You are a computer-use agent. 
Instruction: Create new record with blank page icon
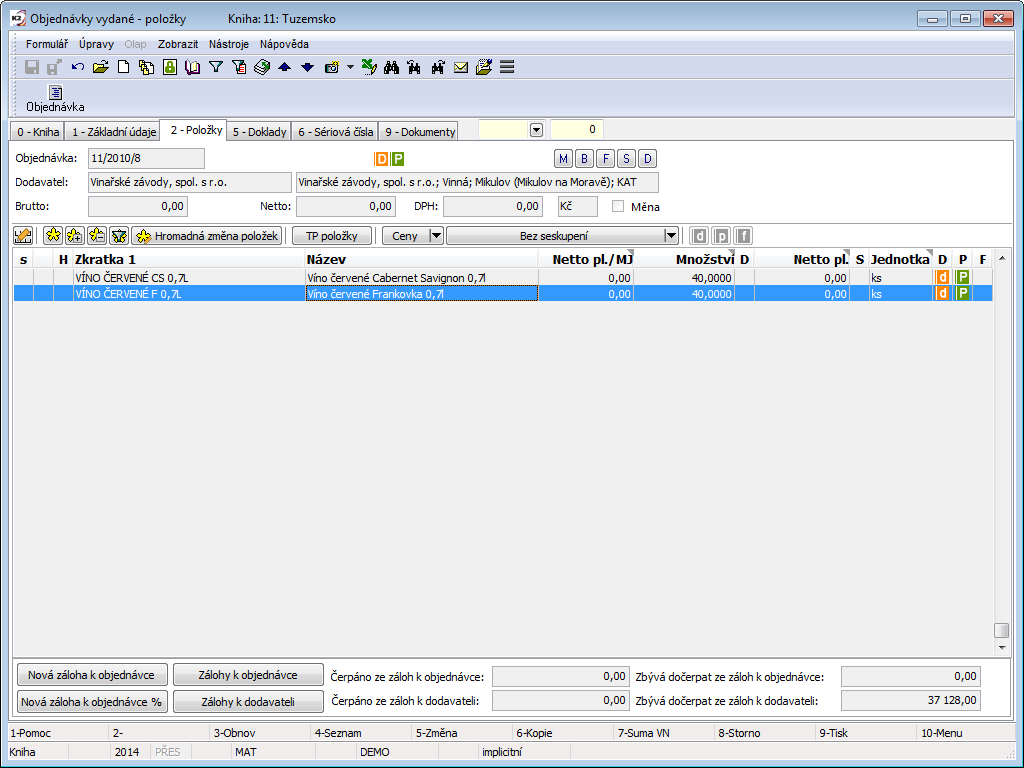123,67
